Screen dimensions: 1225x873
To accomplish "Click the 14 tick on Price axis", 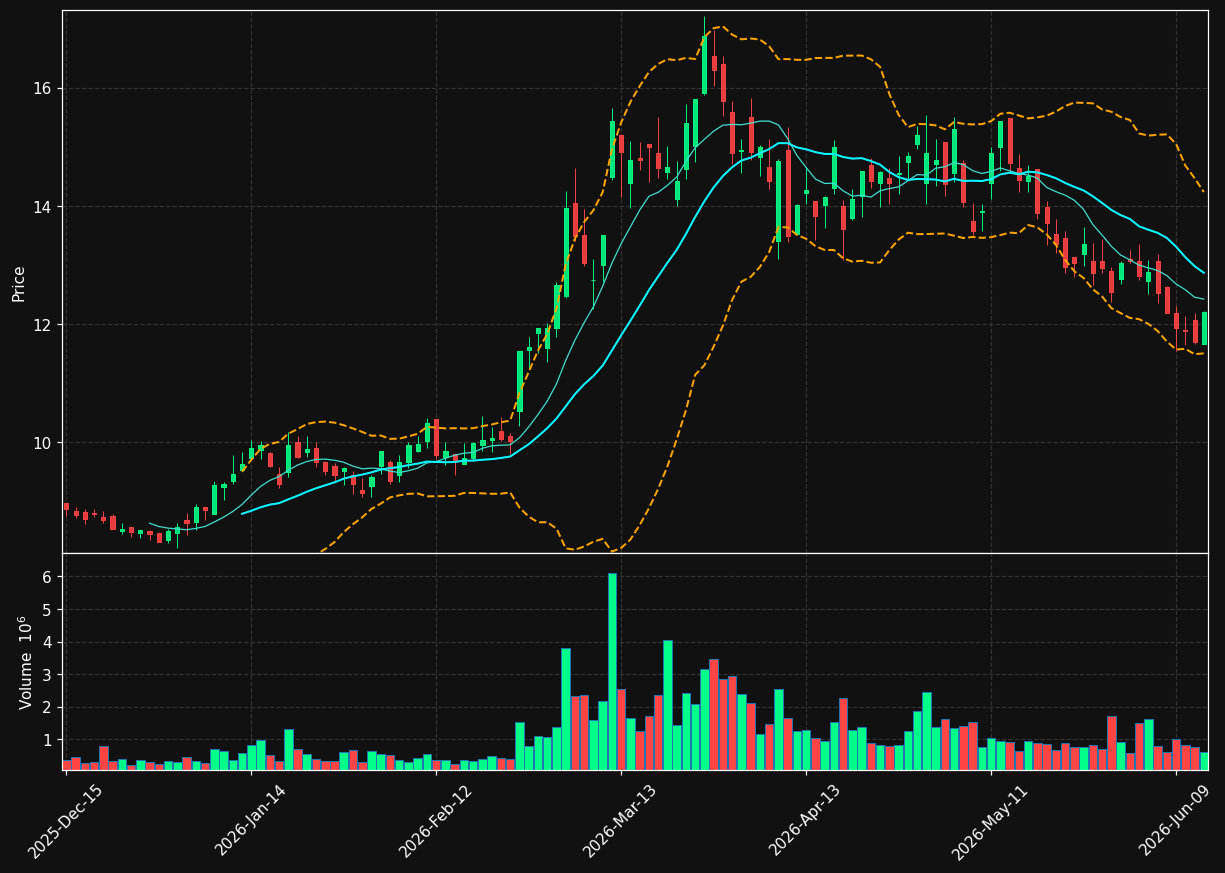I will [x=43, y=207].
